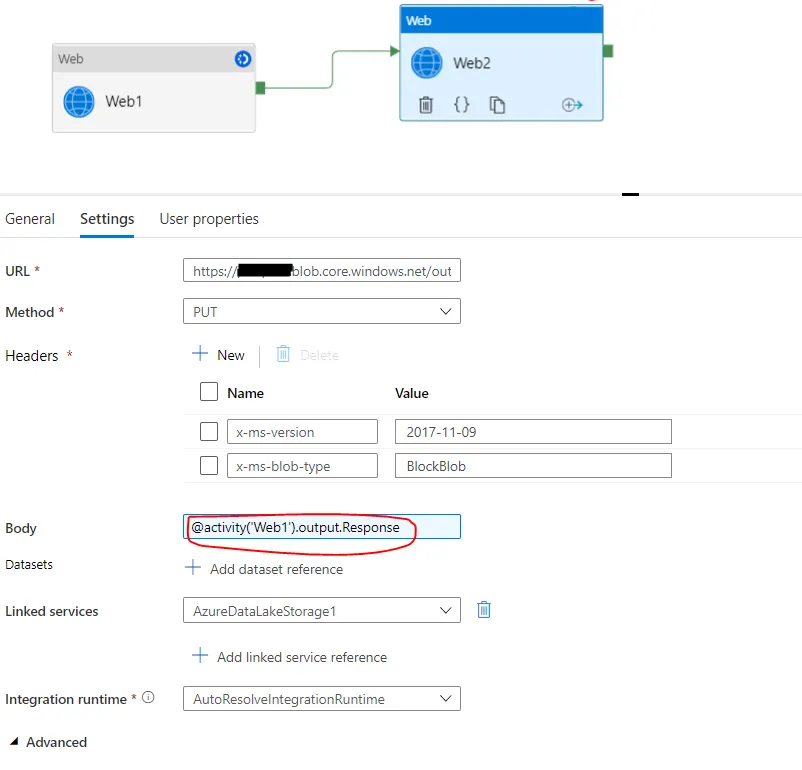Toggle the select-all headers checkbox
Screen dimensions: 802x770
click(209, 392)
